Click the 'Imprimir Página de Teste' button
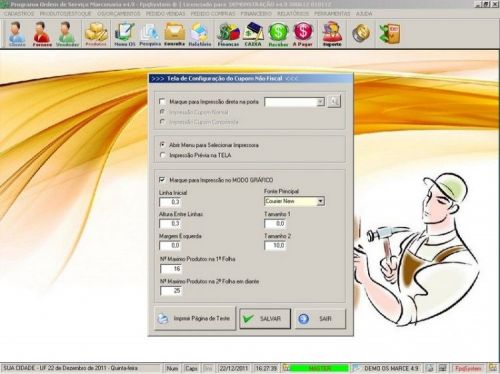500x374 pixels. pos(195,319)
